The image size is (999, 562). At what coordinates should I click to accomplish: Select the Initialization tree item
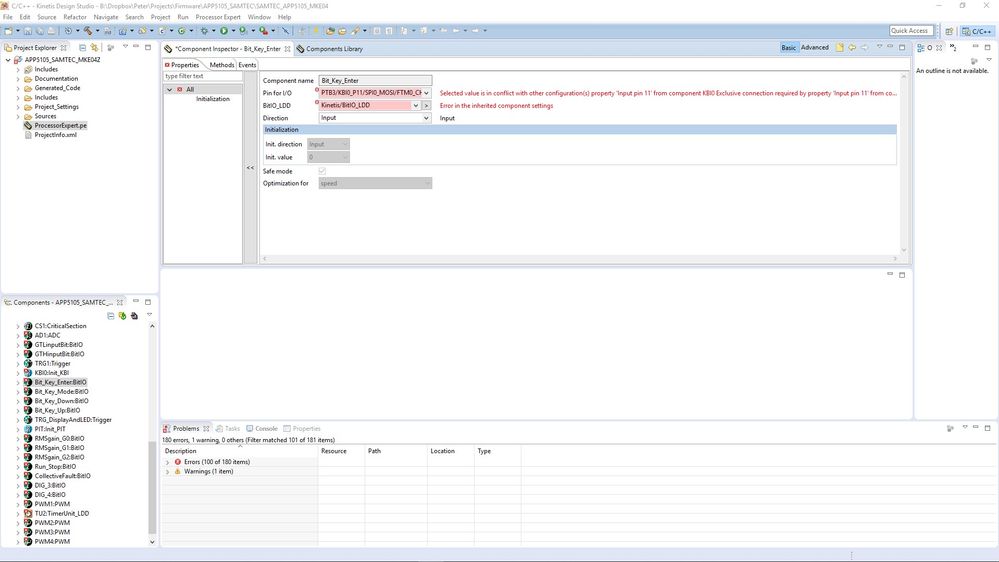point(213,99)
